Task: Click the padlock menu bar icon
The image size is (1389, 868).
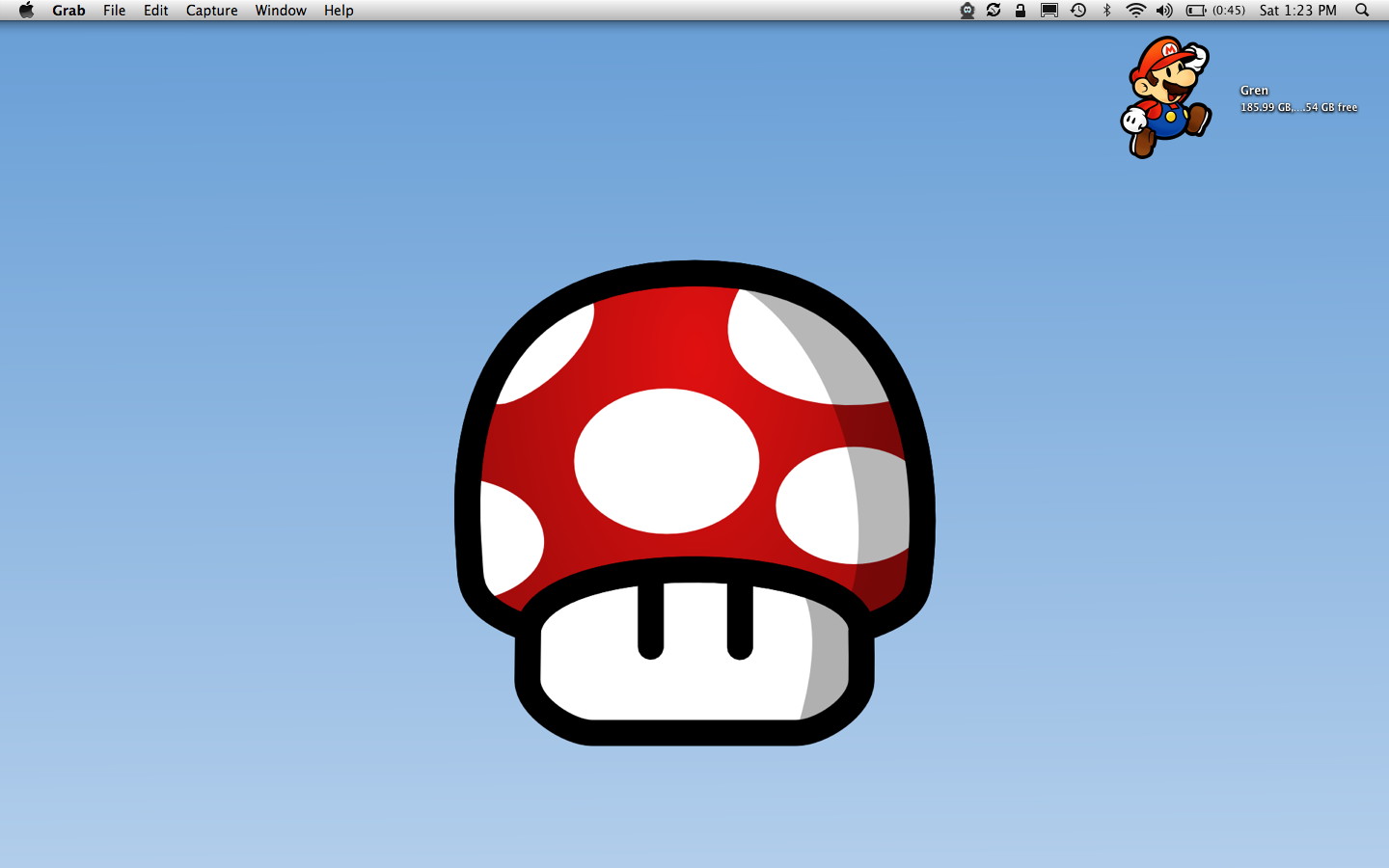Action: coord(1021,11)
